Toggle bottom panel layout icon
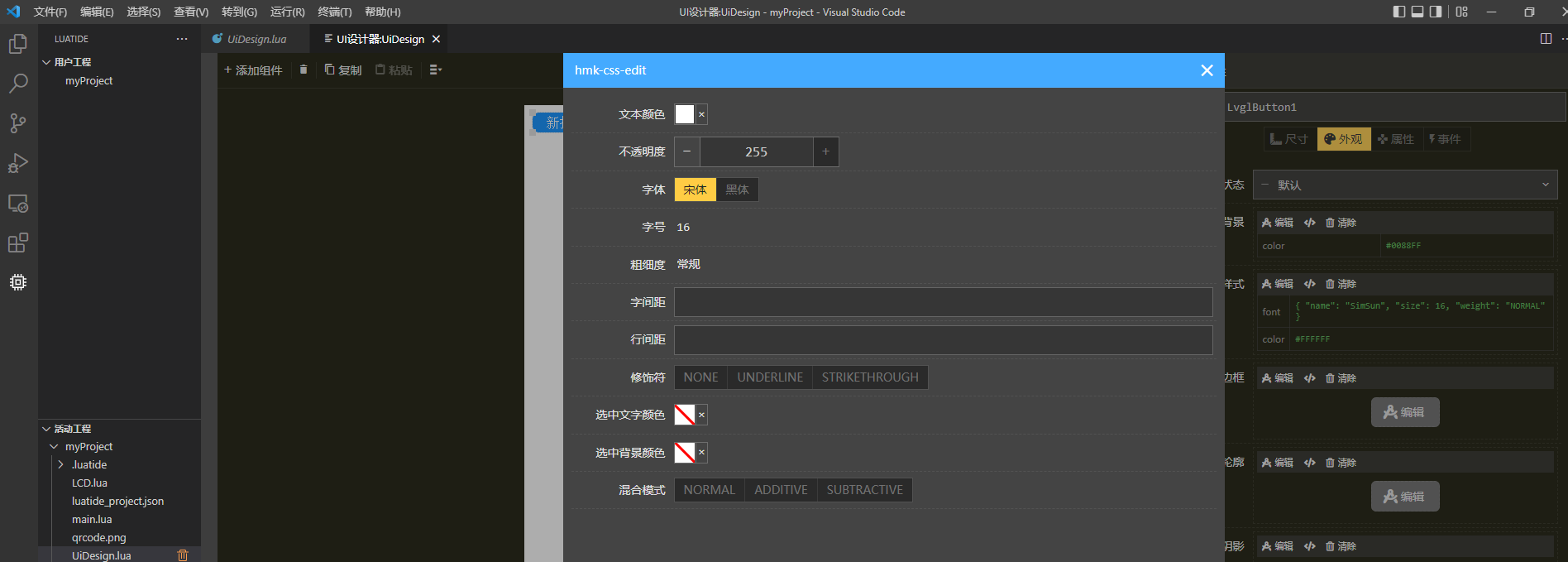 point(1417,12)
